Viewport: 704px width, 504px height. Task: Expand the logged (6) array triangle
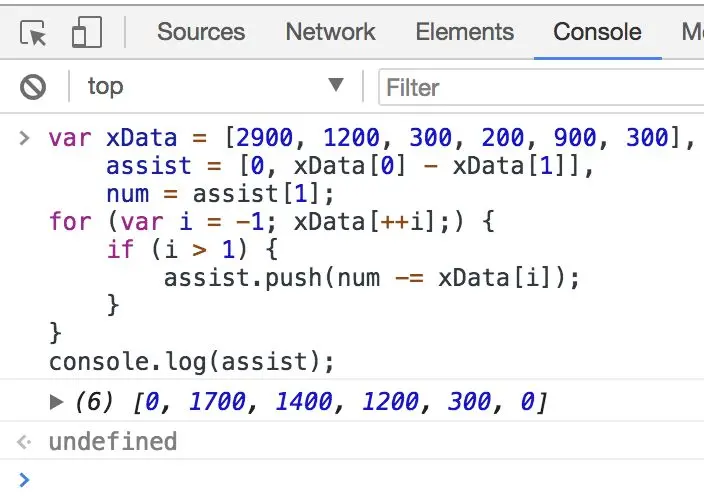click(57, 402)
